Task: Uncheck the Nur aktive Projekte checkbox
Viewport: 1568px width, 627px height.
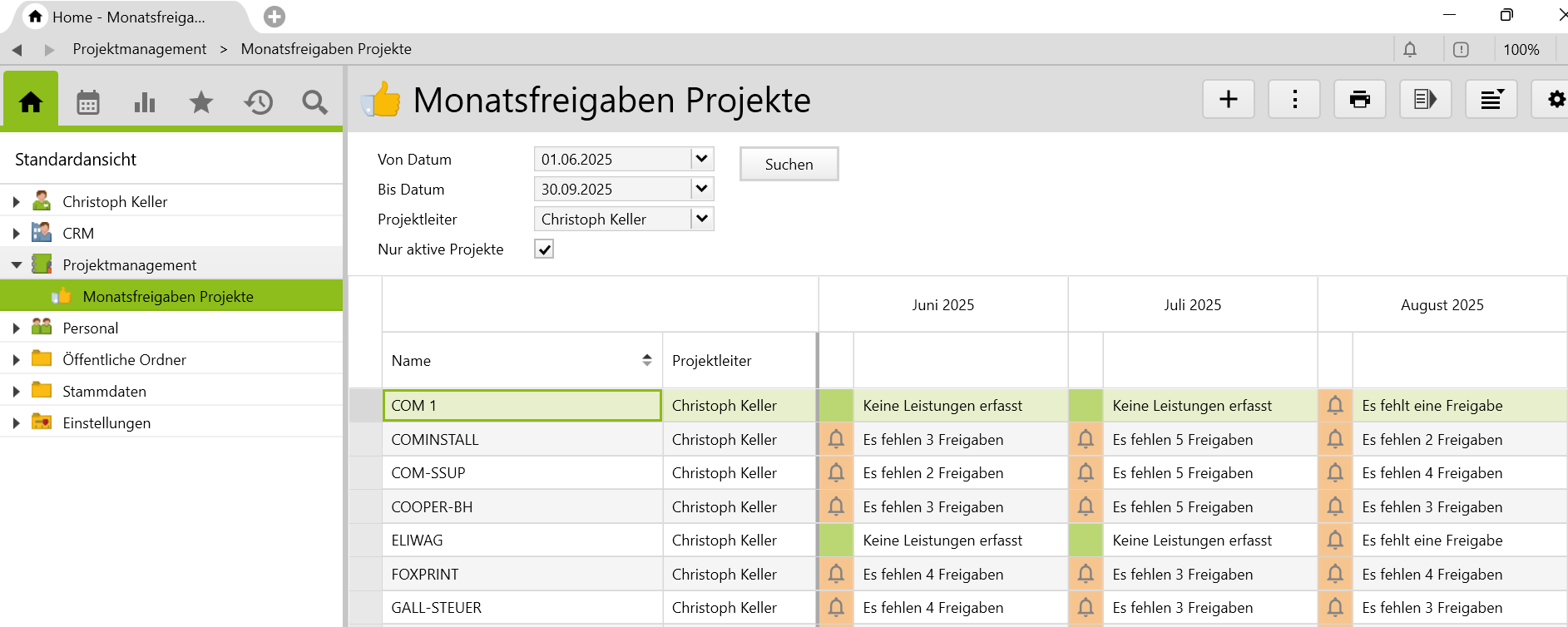Action: 544,249
